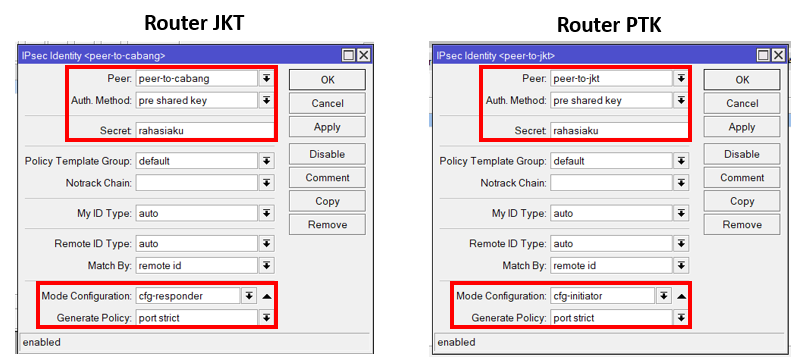The height and width of the screenshot is (362, 797).
Task: Click 'enabled' status text in Router JKT dialog
Action: pos(41,342)
